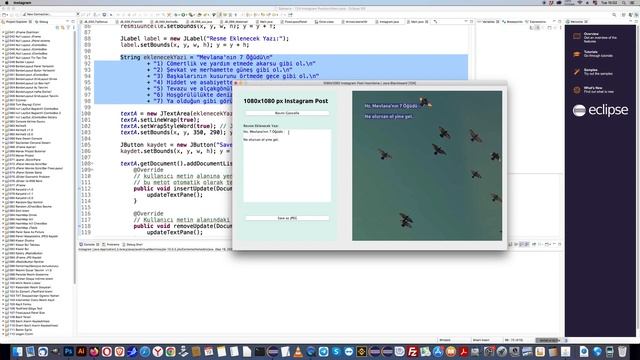Screen dimensions: 640x360
Task: Open Finder from the Dock
Action: pyautogui.click(x=17, y=351)
